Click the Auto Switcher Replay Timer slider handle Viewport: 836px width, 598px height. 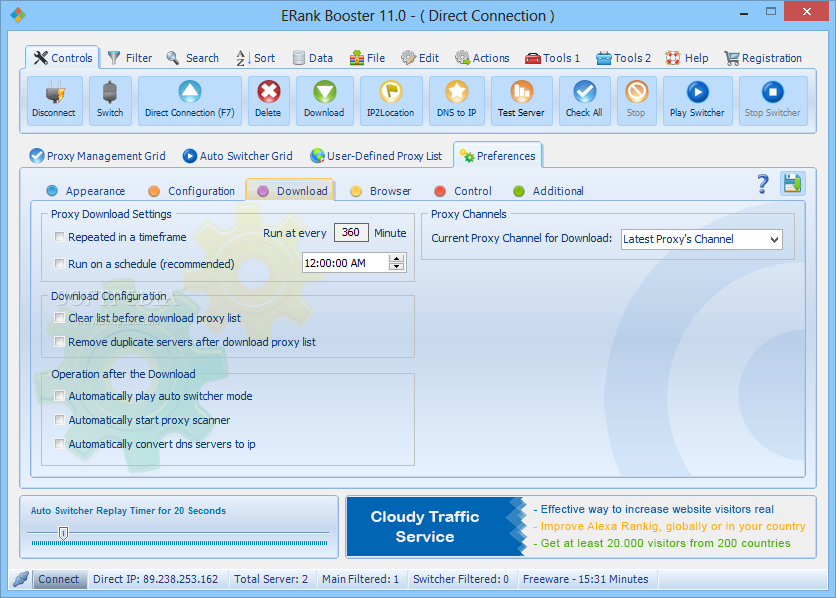click(x=63, y=532)
